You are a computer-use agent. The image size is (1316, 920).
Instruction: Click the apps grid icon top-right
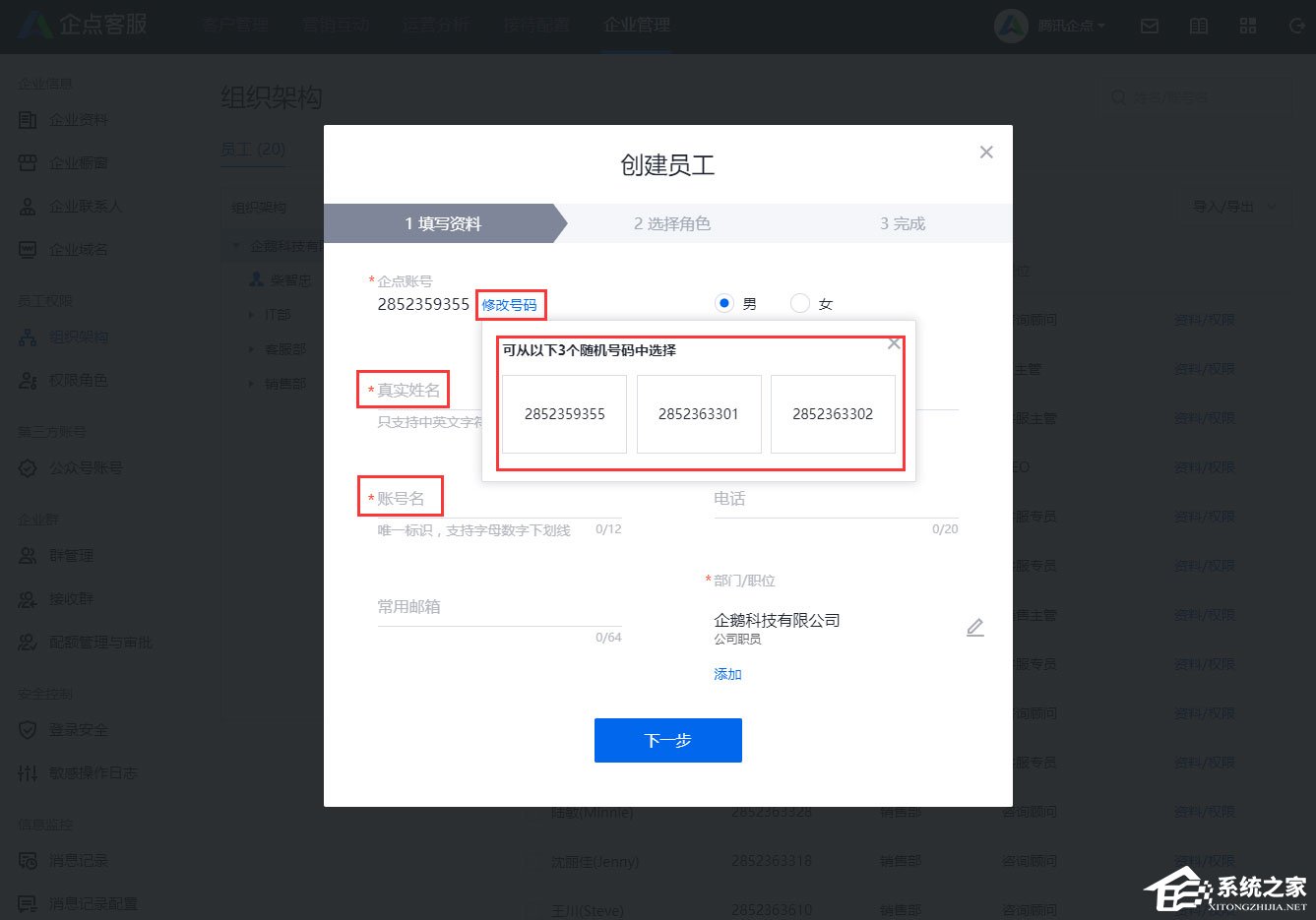coord(1247,26)
